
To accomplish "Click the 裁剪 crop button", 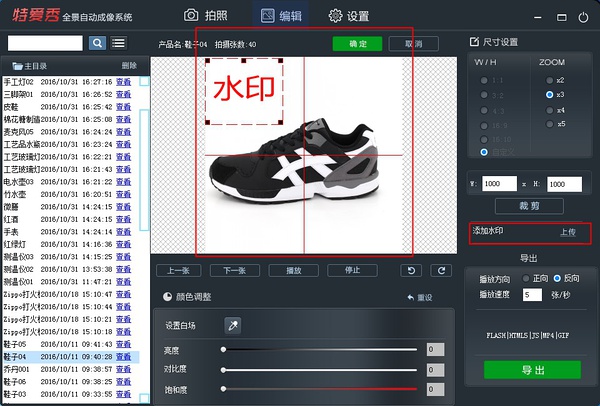I will 529,206.
